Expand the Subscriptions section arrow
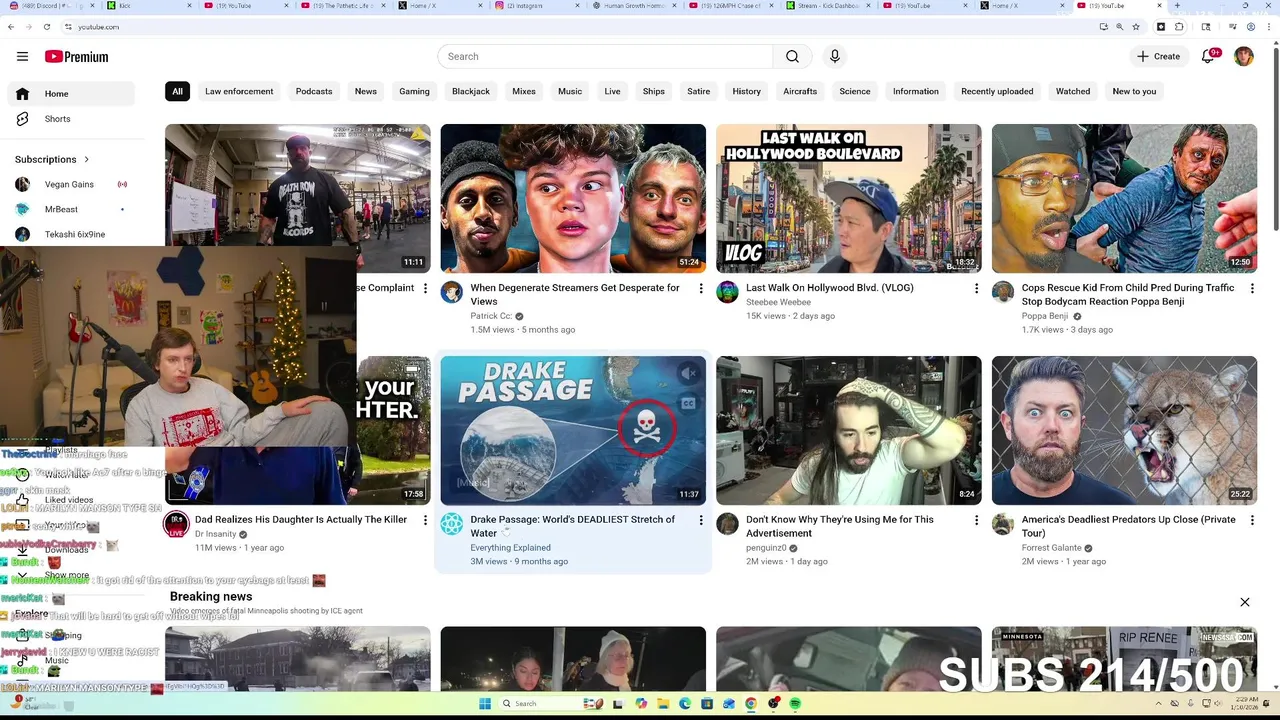Viewport: 1280px width, 720px height. 86,159
